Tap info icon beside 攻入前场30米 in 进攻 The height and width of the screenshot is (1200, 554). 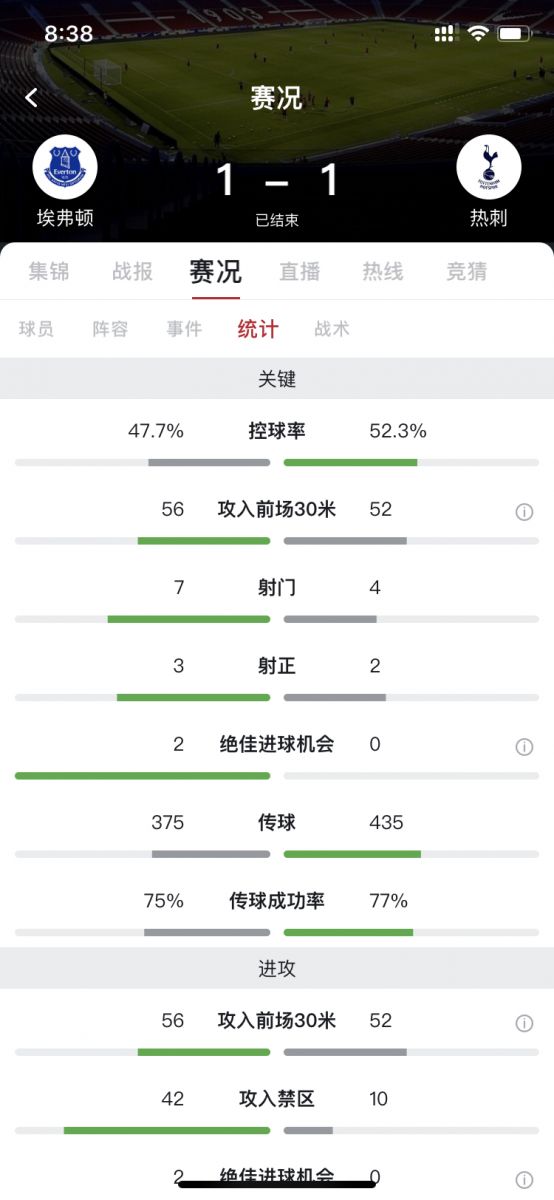[x=524, y=1023]
